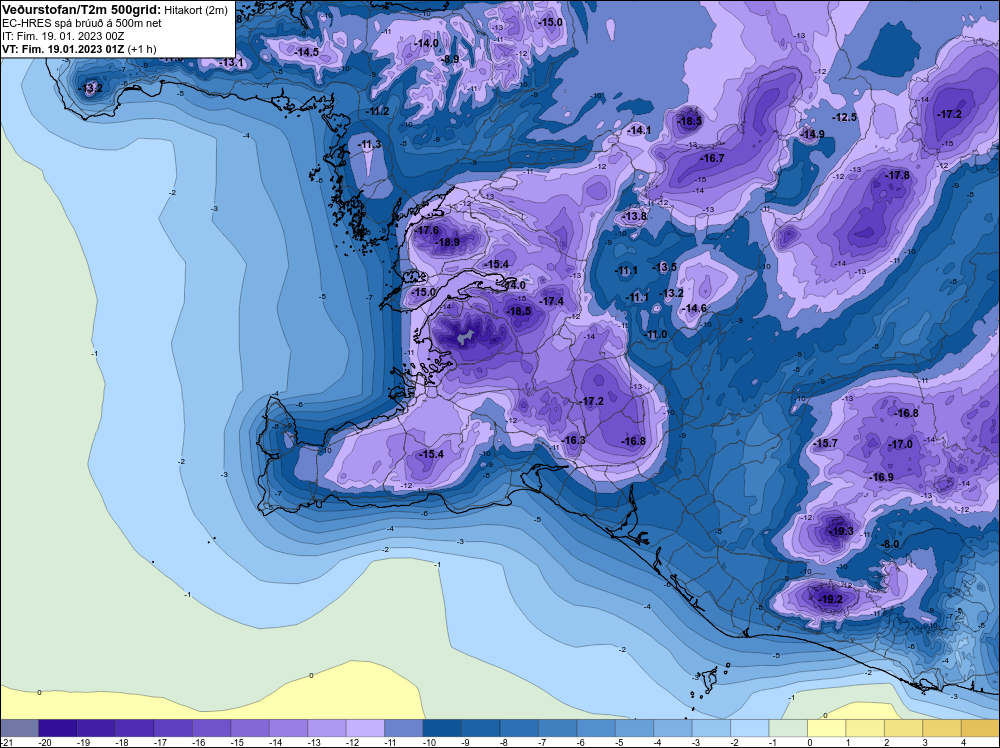Click the 'VT: Fim. 19.01.2023 01Z' valid time
The height and width of the screenshot is (748, 1000).
[63, 49]
